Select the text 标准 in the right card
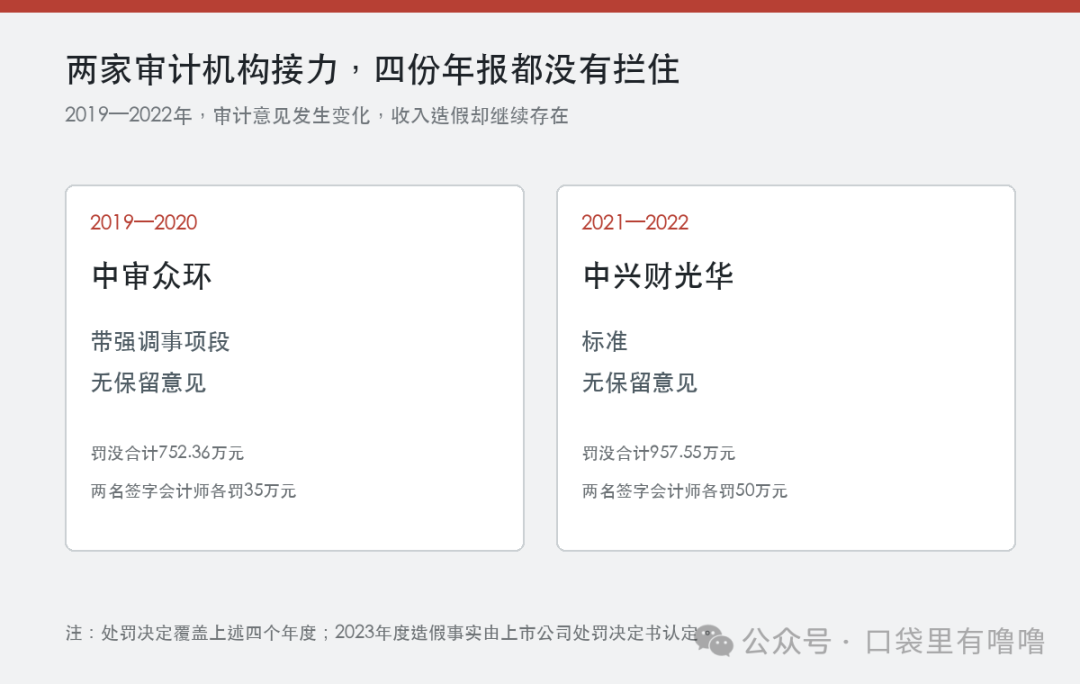1080x684 pixels. [x=605, y=342]
